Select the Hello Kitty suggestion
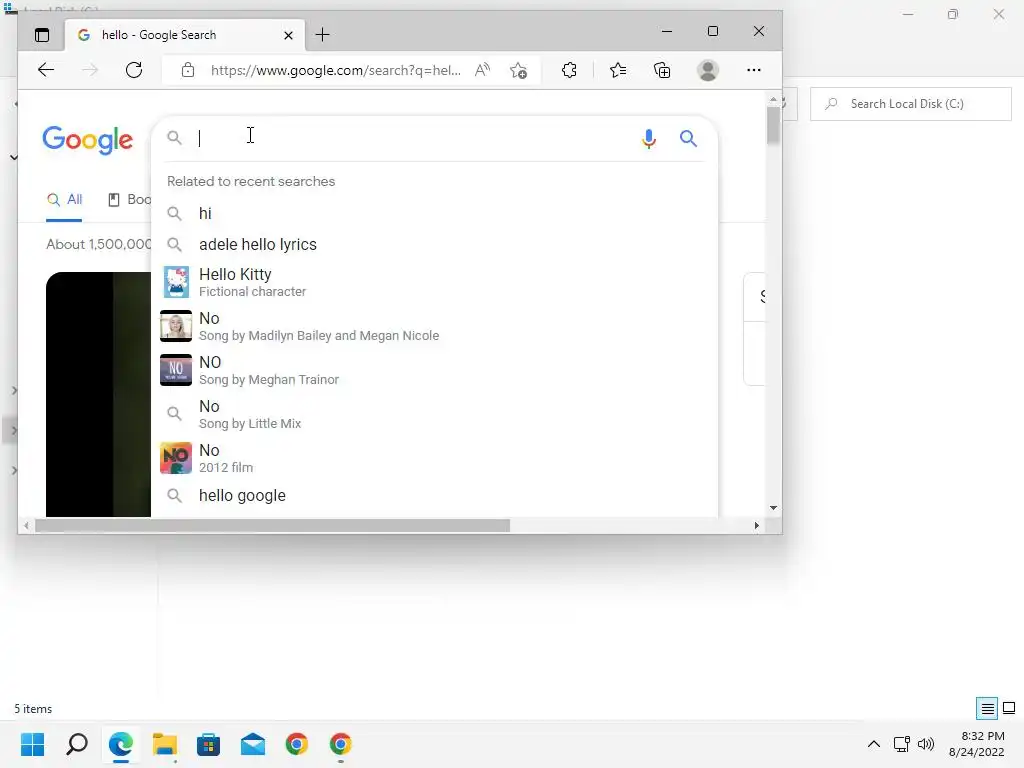The image size is (1024, 768). click(434, 282)
